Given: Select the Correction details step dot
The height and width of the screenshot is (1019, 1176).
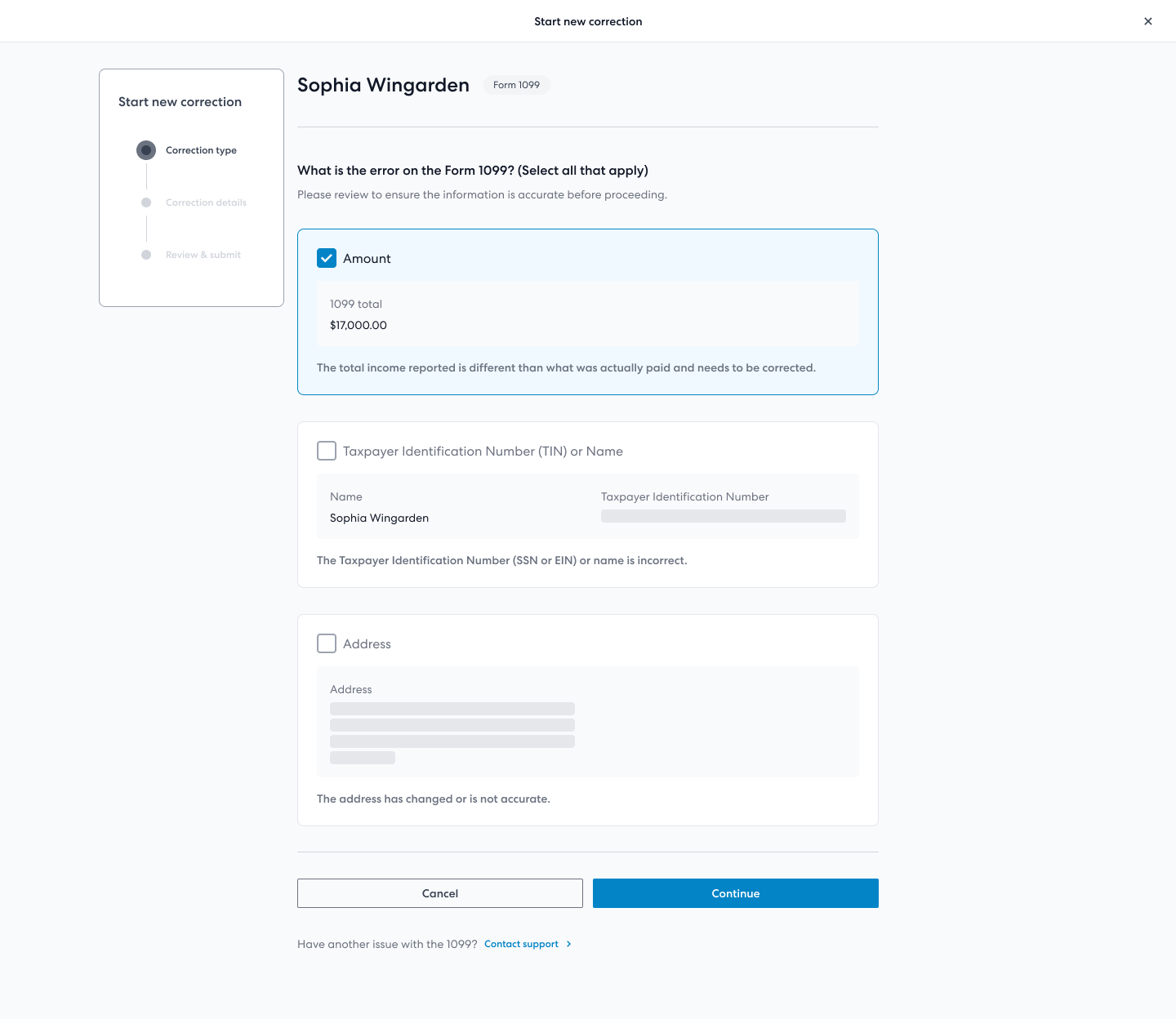Looking at the screenshot, I should point(146,202).
